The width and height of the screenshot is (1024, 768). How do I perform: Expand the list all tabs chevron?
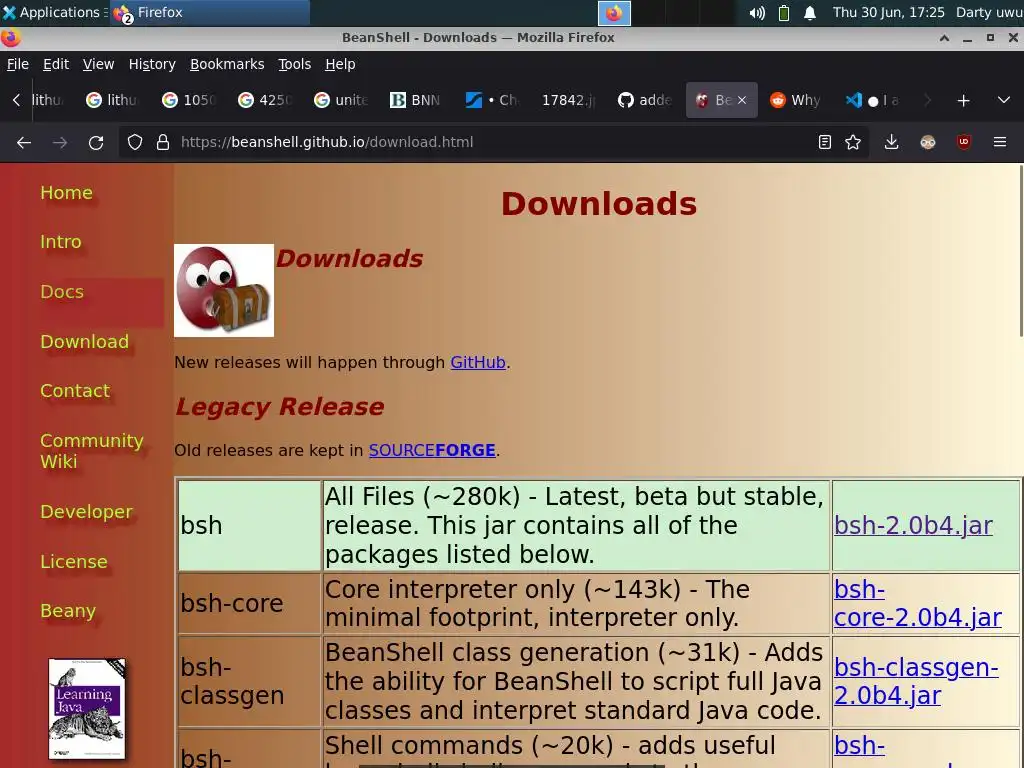pyautogui.click(x=1004, y=101)
